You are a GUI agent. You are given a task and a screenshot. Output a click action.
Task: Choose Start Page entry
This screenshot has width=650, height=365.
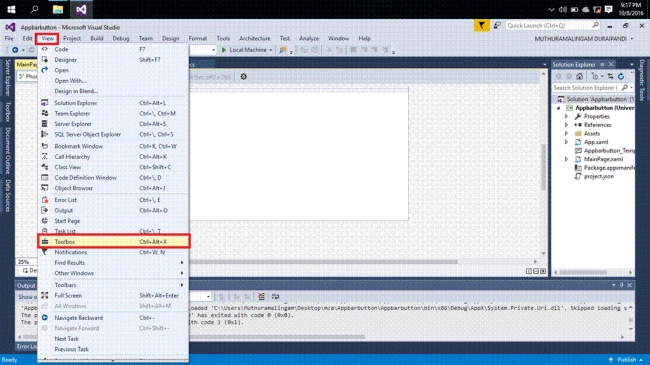coord(114,221)
